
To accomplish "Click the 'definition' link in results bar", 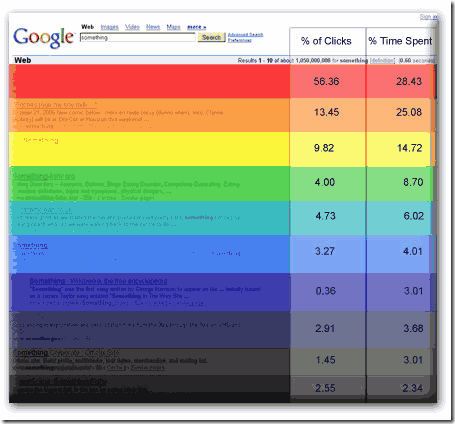I will click(382, 60).
